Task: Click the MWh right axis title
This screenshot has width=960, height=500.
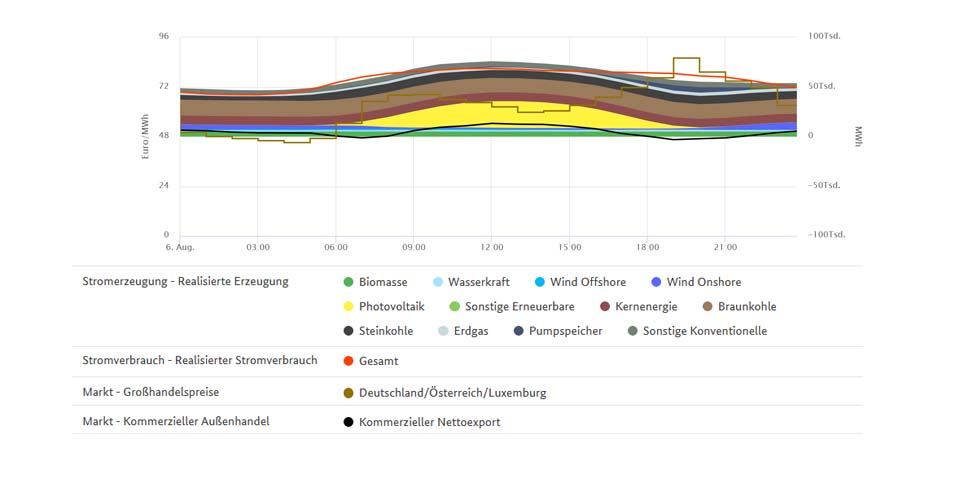Action: pyautogui.click(x=858, y=136)
